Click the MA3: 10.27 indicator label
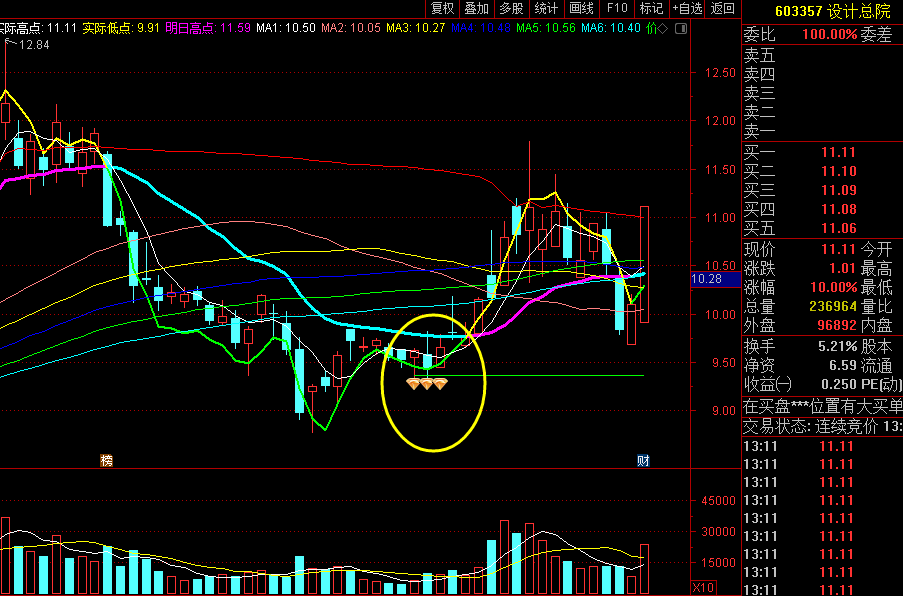 [416, 28]
